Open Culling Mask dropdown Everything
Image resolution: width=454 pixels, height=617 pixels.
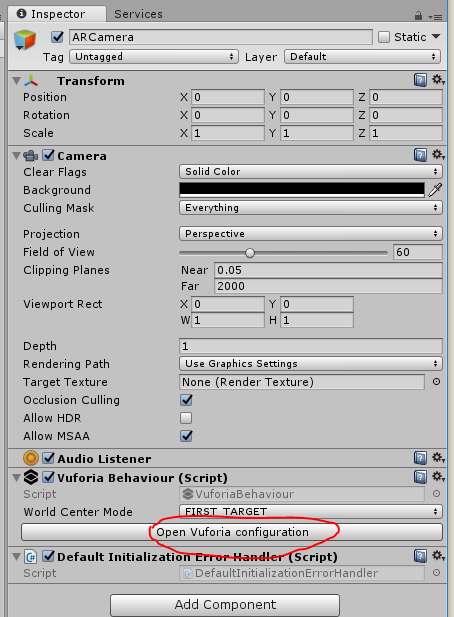(311, 208)
